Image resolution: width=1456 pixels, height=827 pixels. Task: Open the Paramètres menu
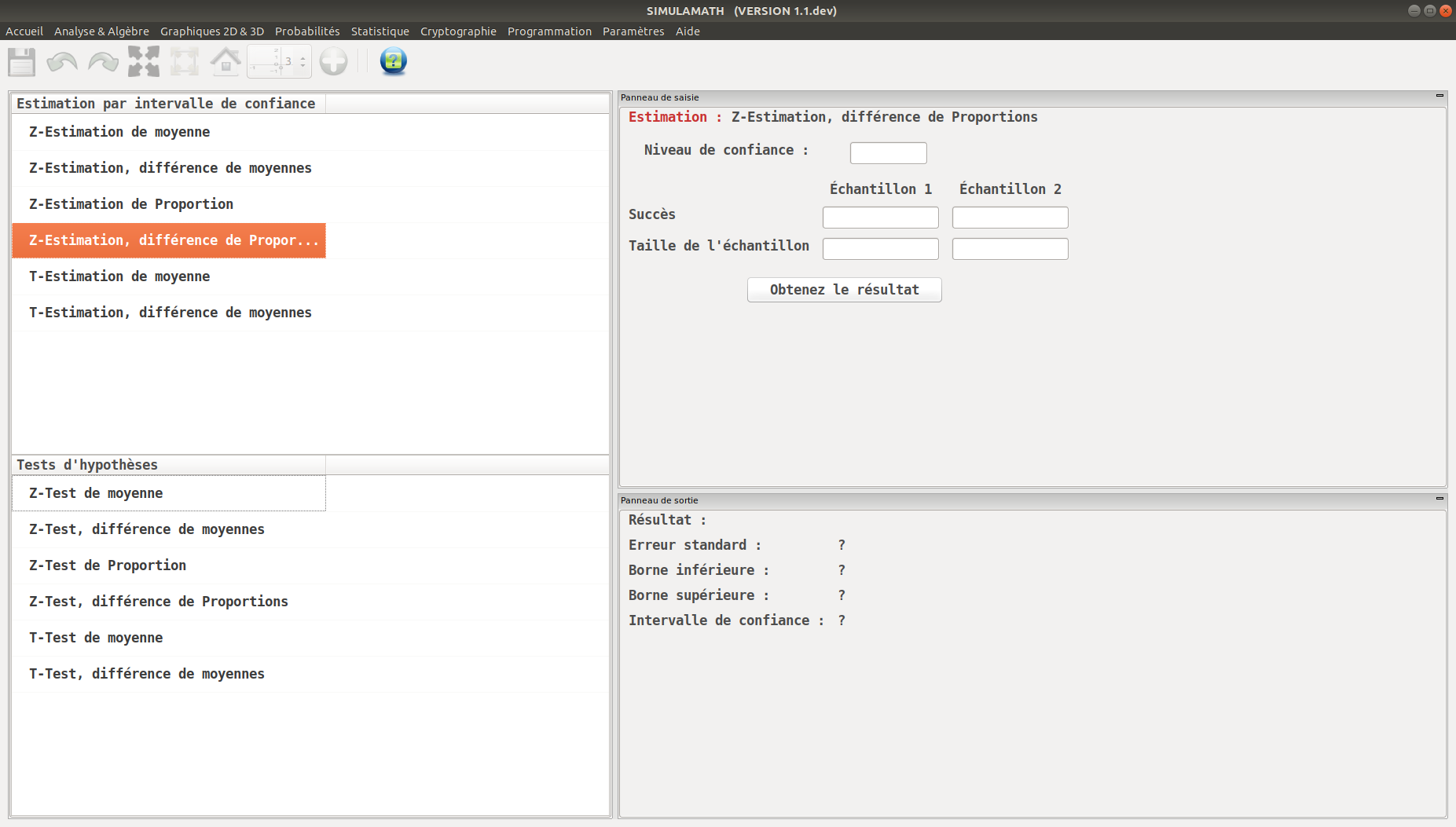coord(633,31)
